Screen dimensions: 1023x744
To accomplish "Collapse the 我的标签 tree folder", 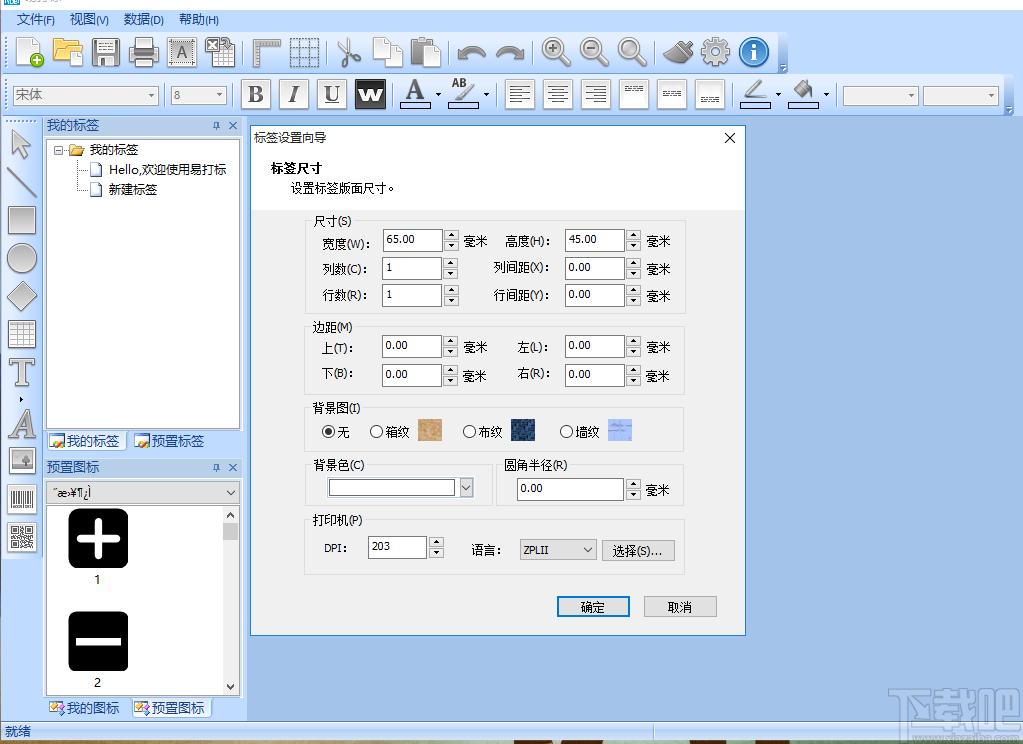I will pyautogui.click(x=59, y=150).
